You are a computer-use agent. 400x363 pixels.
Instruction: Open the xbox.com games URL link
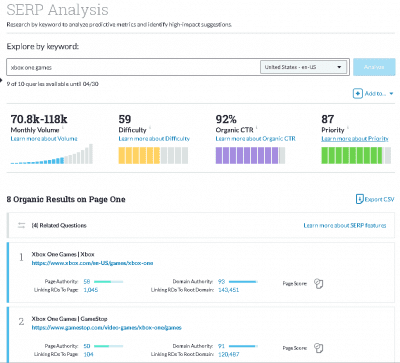tap(92, 263)
